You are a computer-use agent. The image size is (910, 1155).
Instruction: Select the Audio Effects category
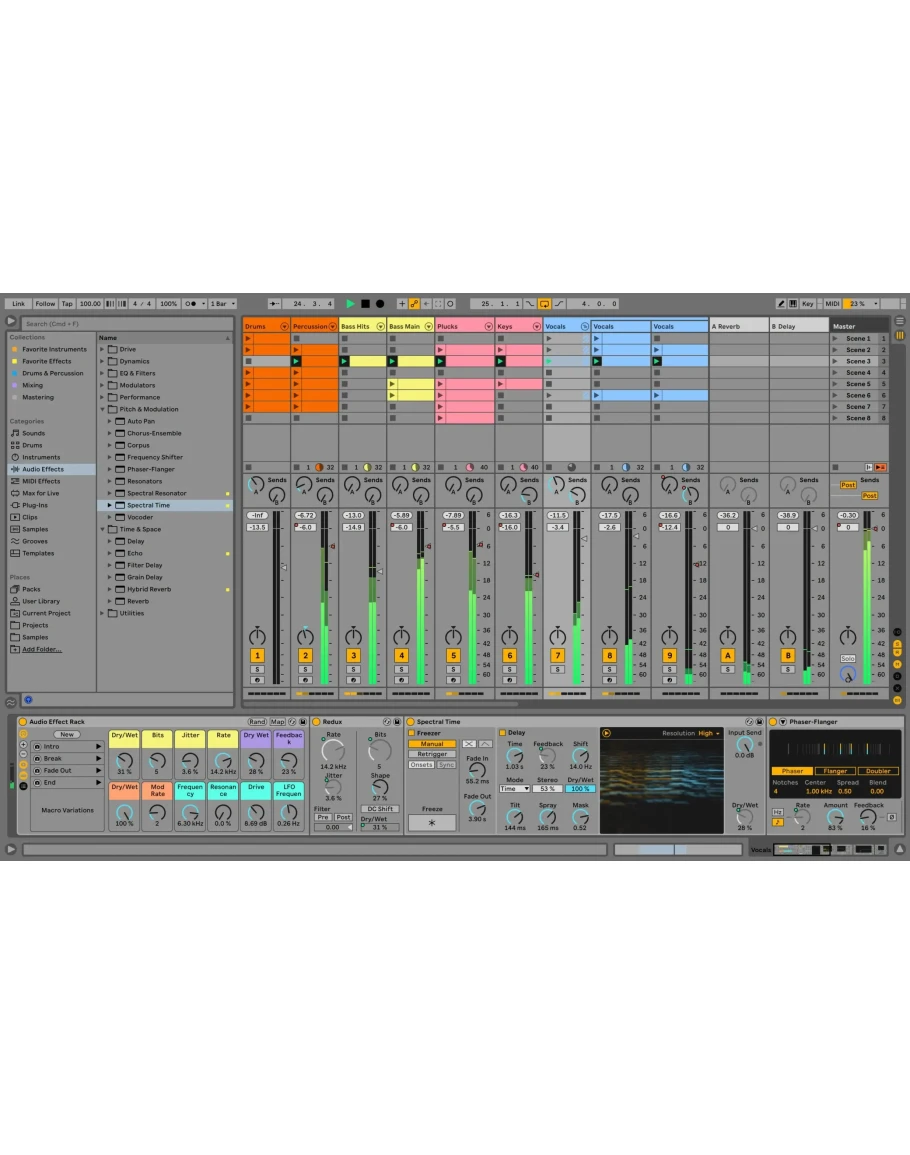pyautogui.click(x=43, y=469)
